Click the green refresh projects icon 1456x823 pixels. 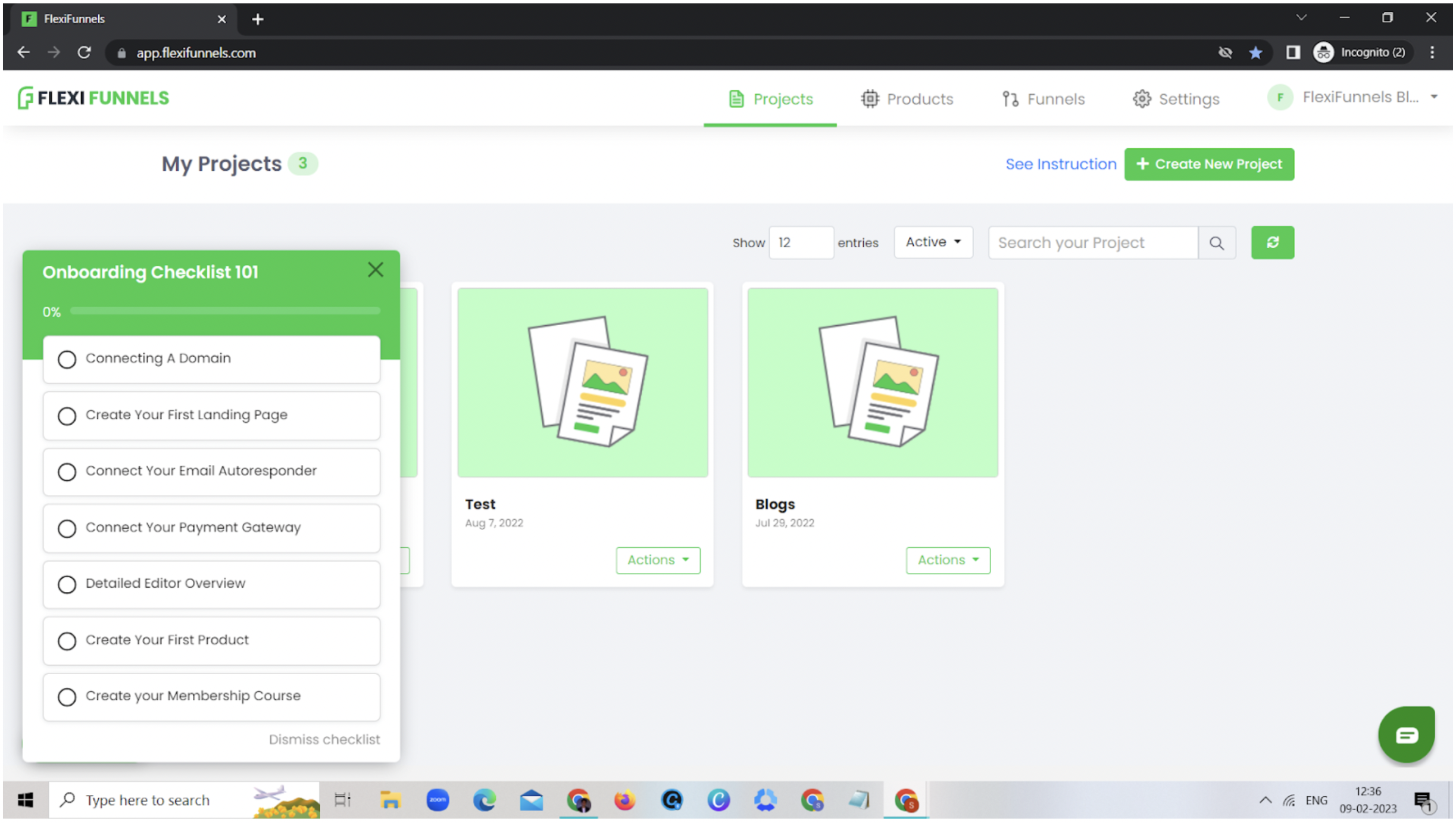point(1272,242)
